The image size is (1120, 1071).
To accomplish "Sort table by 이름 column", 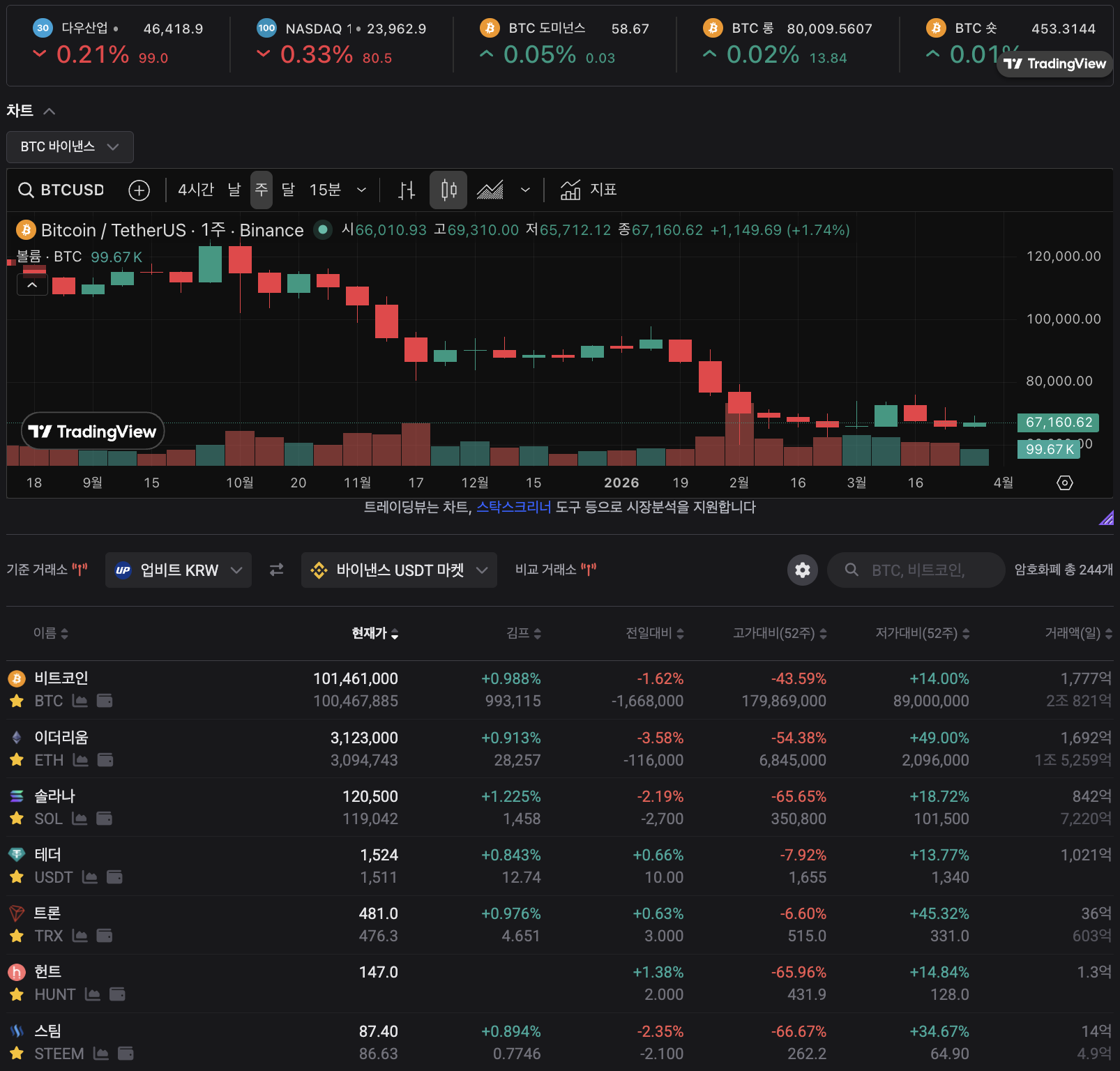I will 51,633.
